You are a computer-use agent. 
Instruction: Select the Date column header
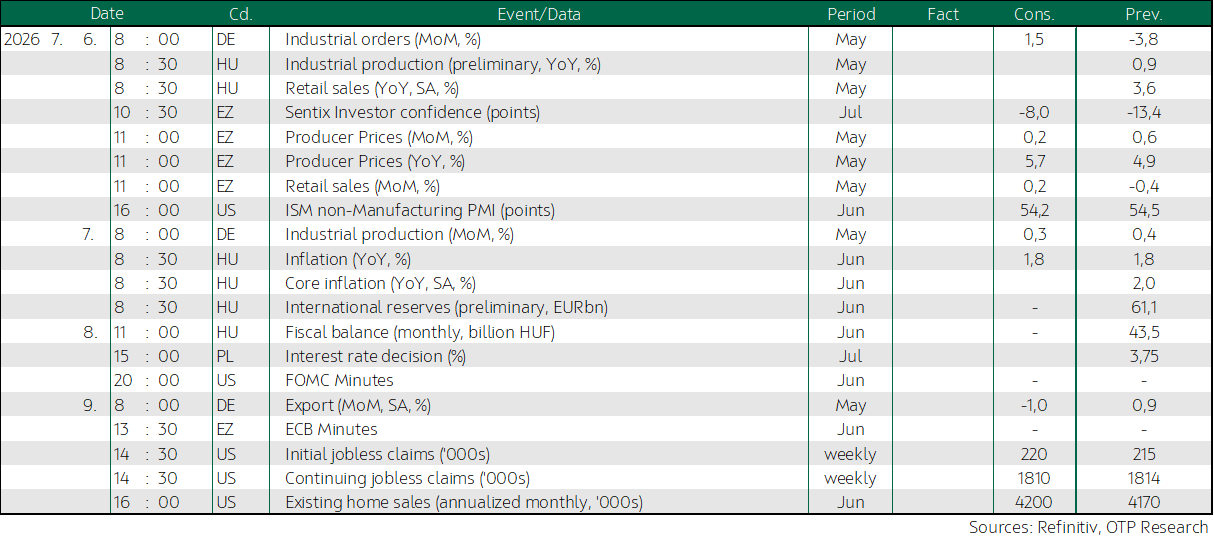click(x=107, y=14)
